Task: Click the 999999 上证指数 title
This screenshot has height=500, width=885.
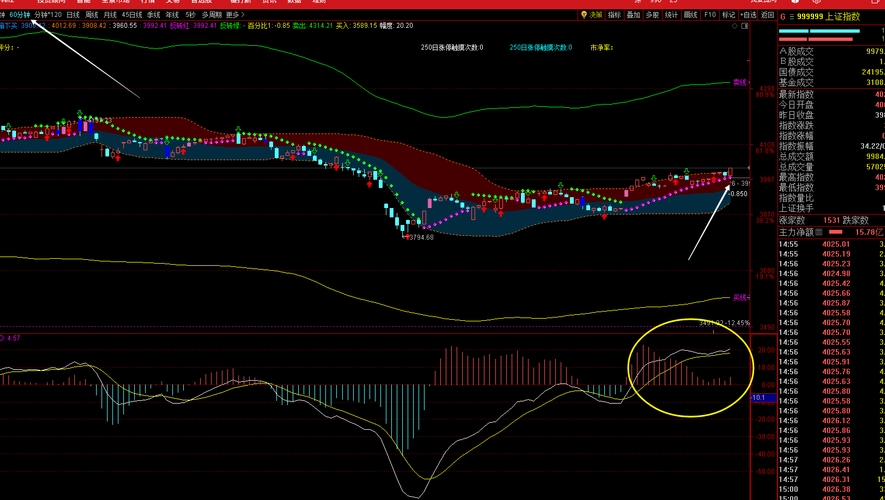Action: pyautogui.click(x=829, y=17)
